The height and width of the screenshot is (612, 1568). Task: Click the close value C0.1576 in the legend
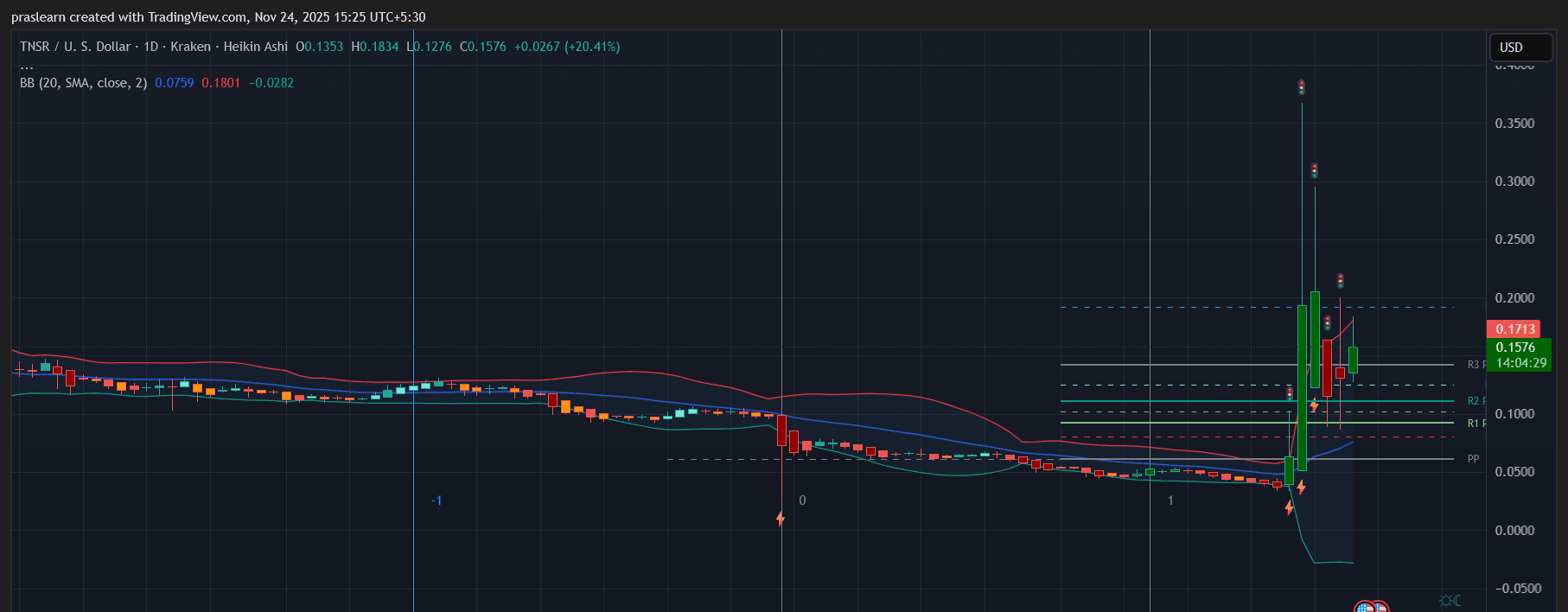(x=483, y=47)
